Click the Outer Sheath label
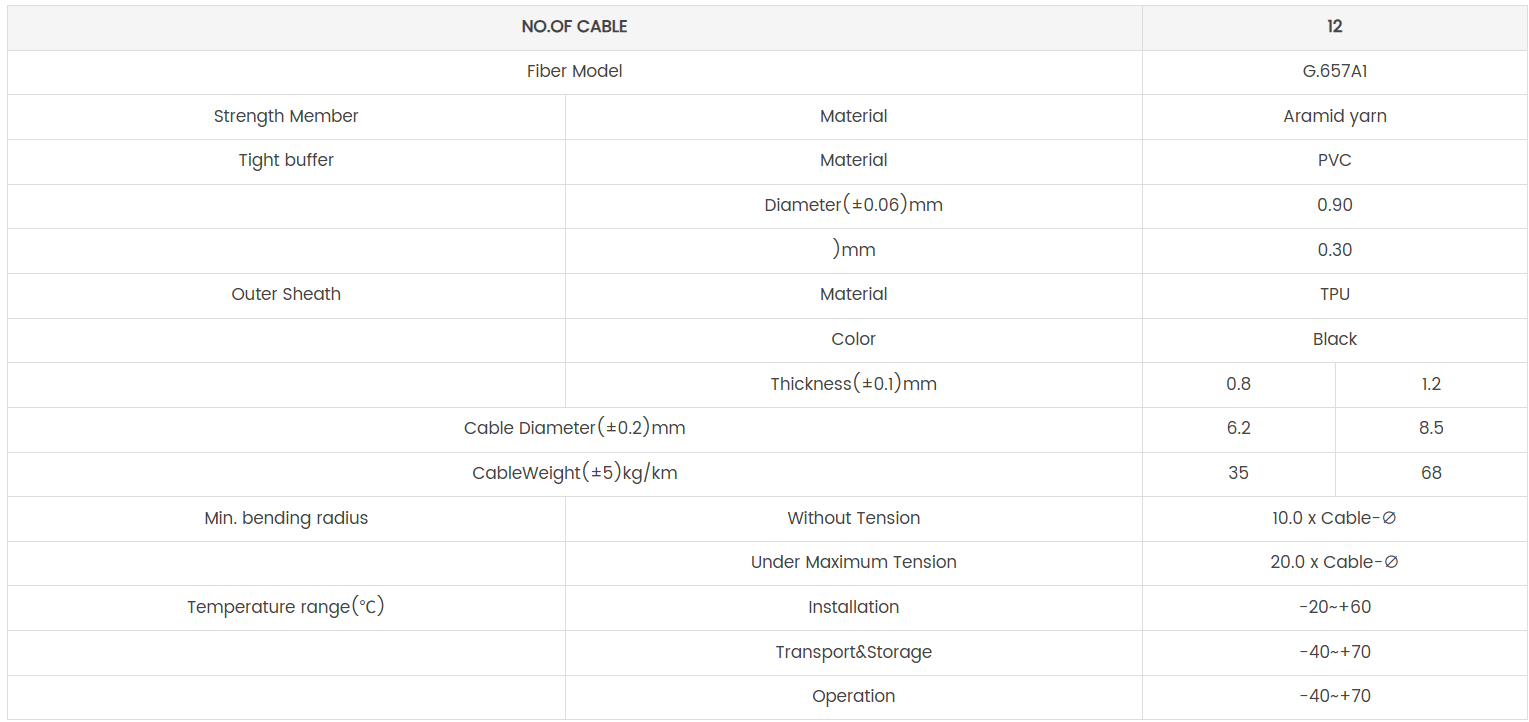1529x722 pixels. click(286, 294)
